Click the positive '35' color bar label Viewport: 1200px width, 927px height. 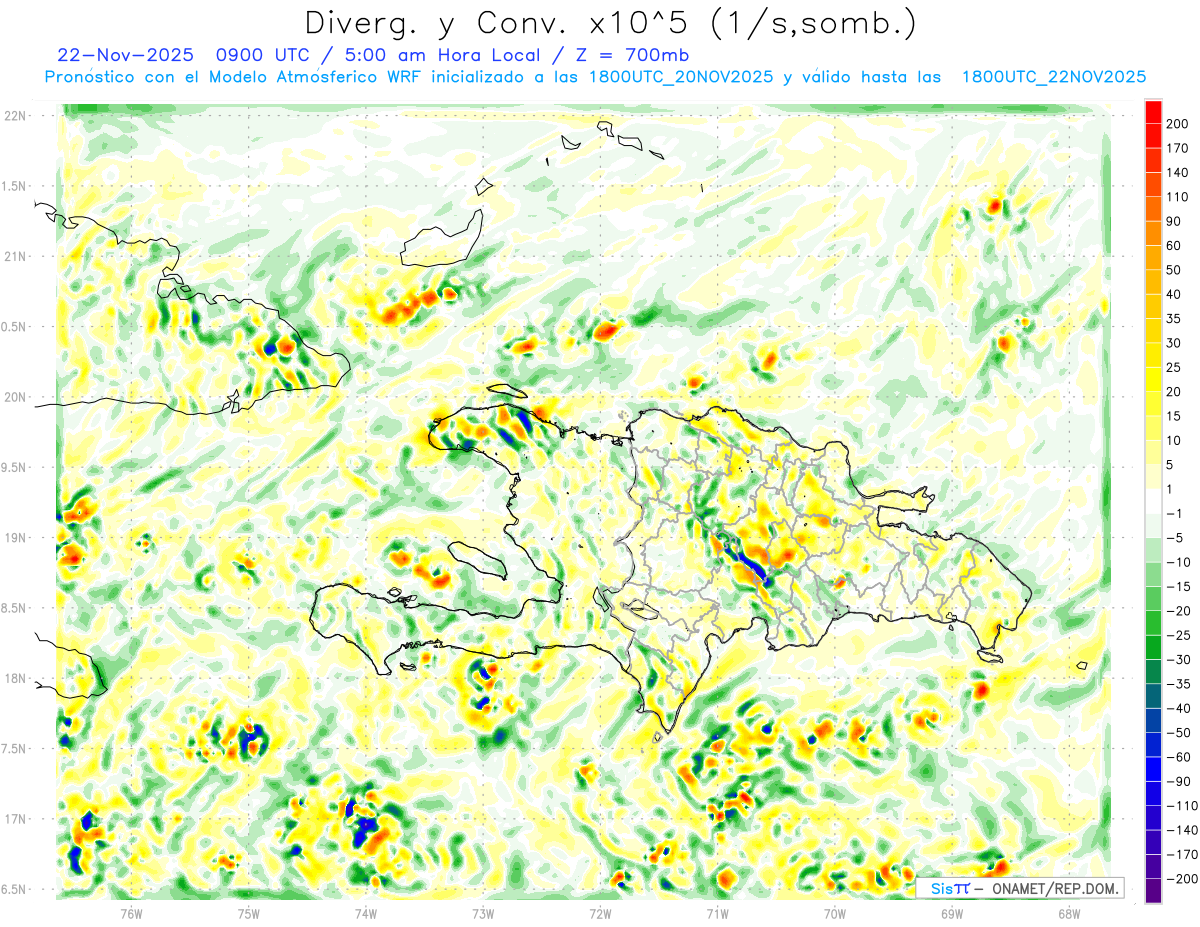click(x=1174, y=319)
